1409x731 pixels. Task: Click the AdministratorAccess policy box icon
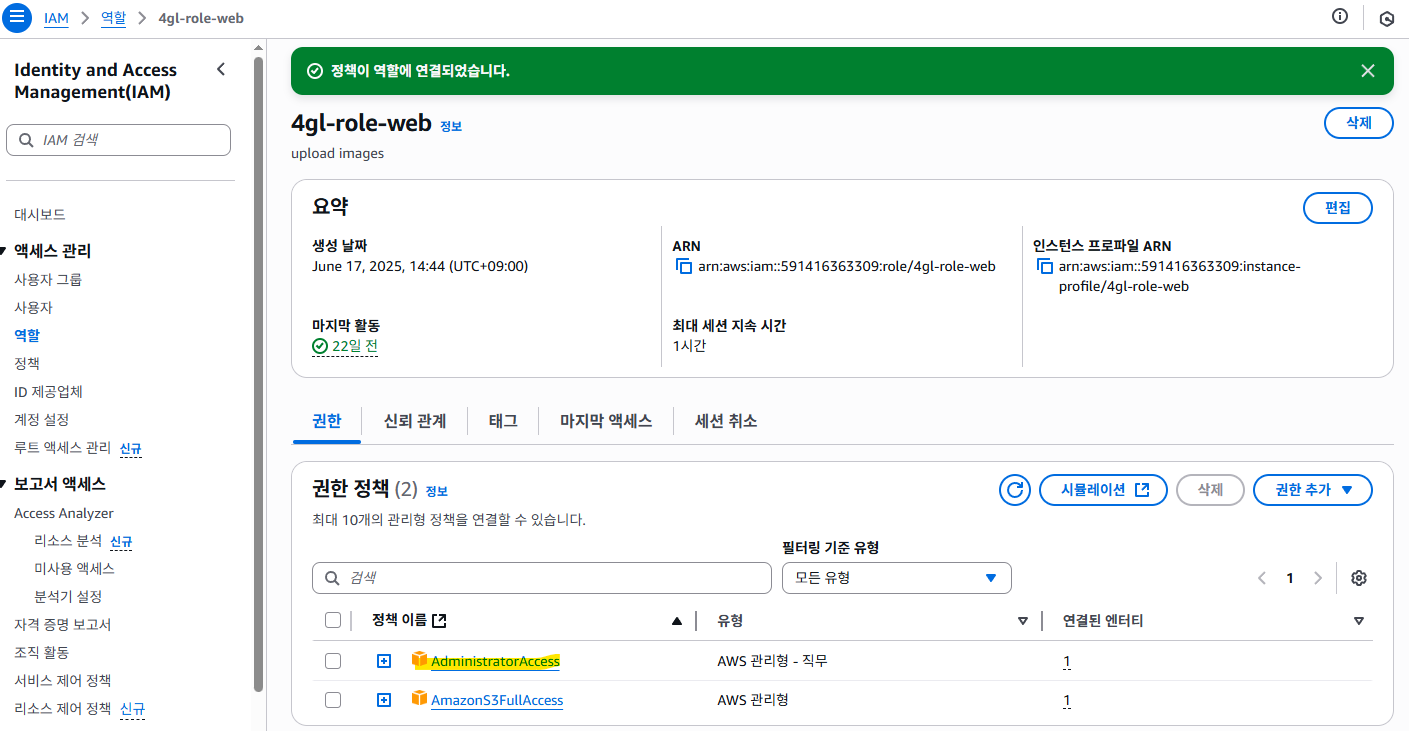420,660
